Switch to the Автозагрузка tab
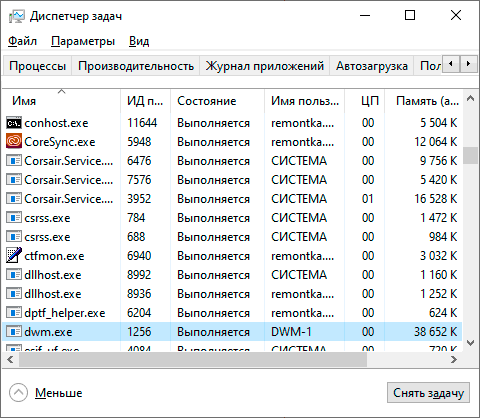The image size is (480, 418). pyautogui.click(x=372, y=66)
